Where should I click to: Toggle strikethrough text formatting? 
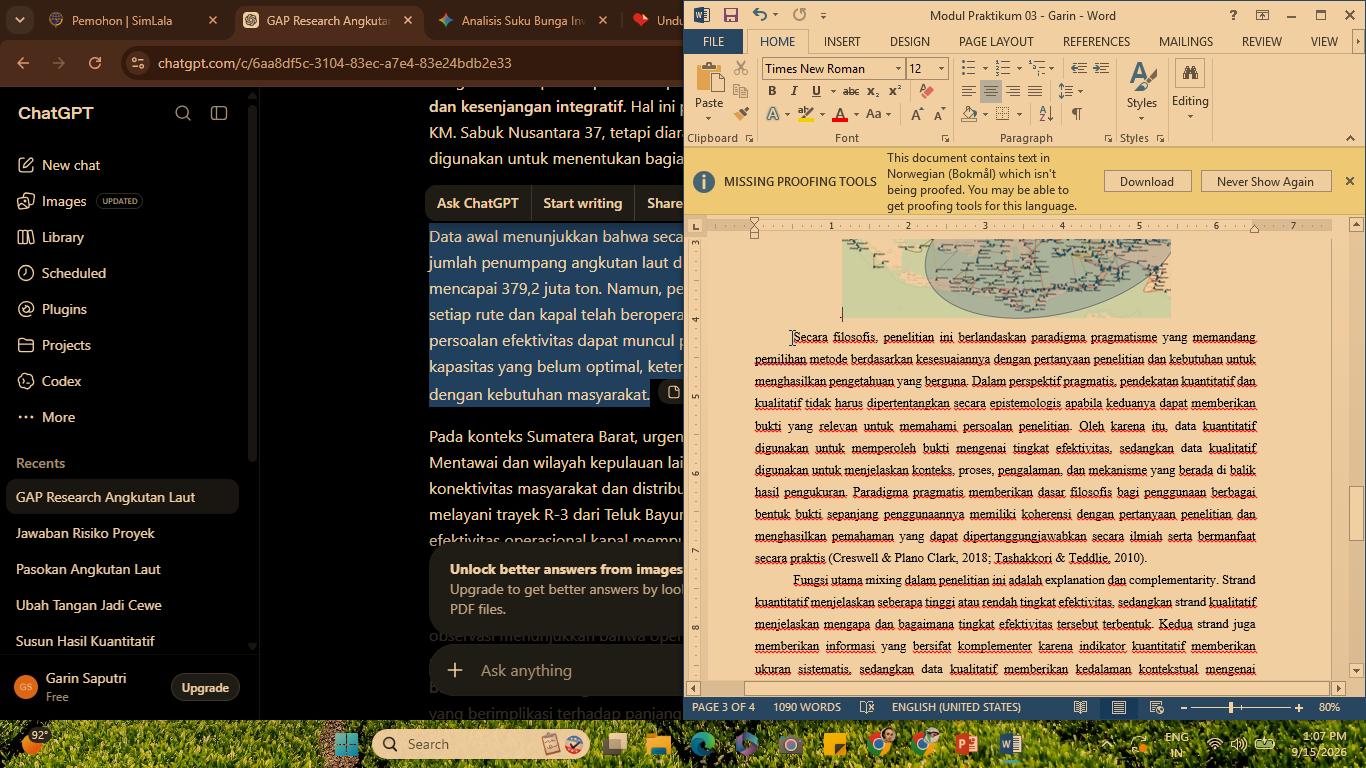click(x=850, y=91)
